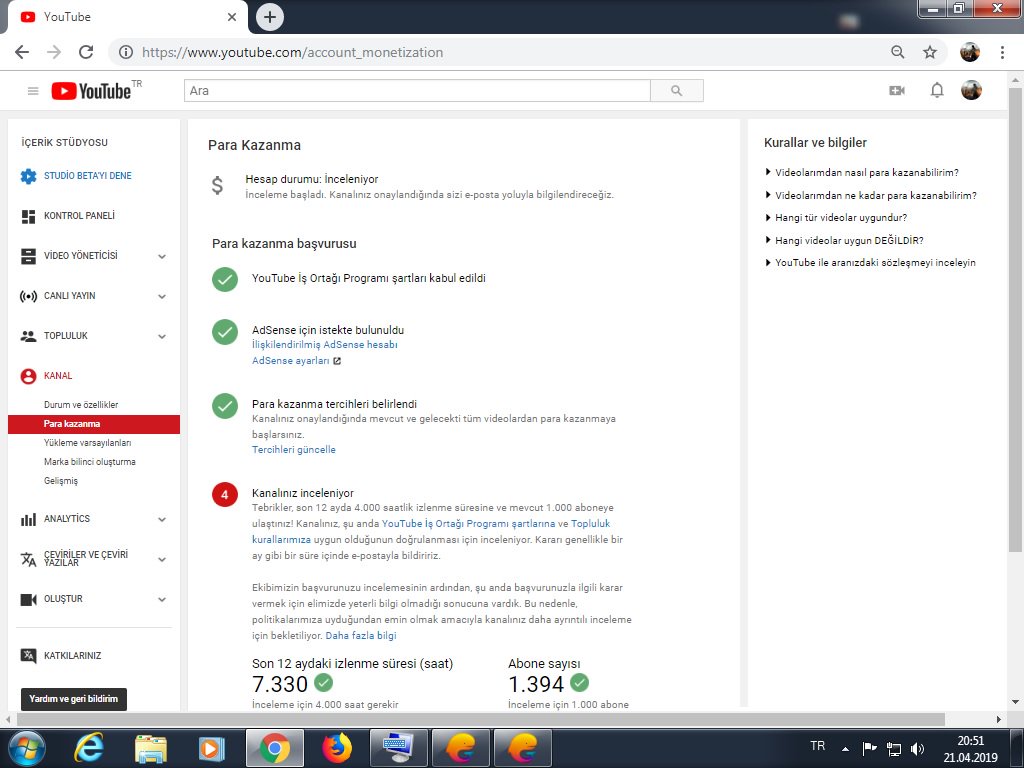Image resolution: width=1024 pixels, height=768 pixels.
Task: Open AdSense ayarları link
Action: click(x=291, y=360)
